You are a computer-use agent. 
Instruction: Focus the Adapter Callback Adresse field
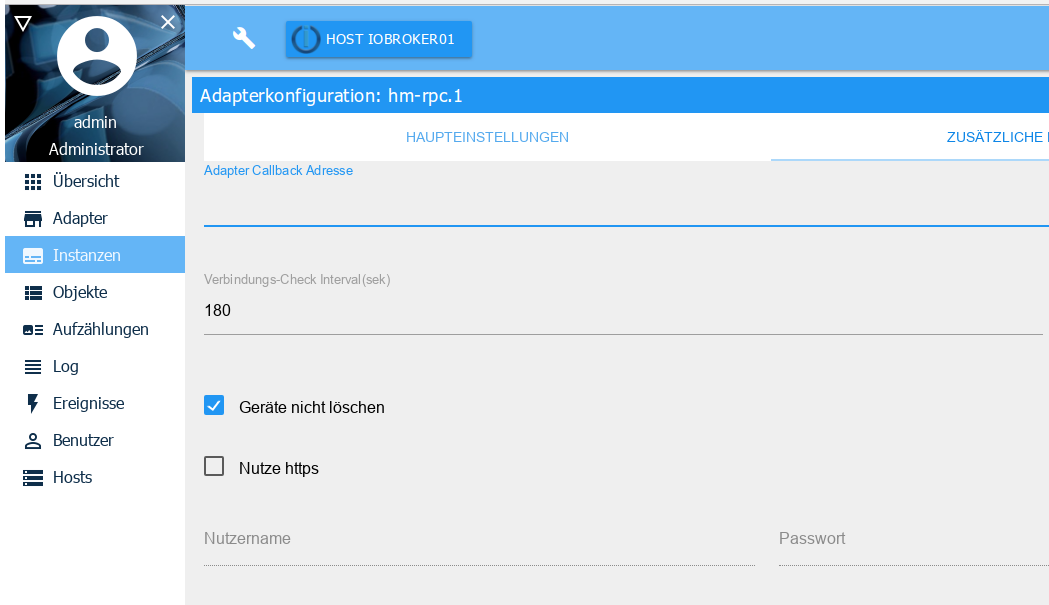click(622, 208)
